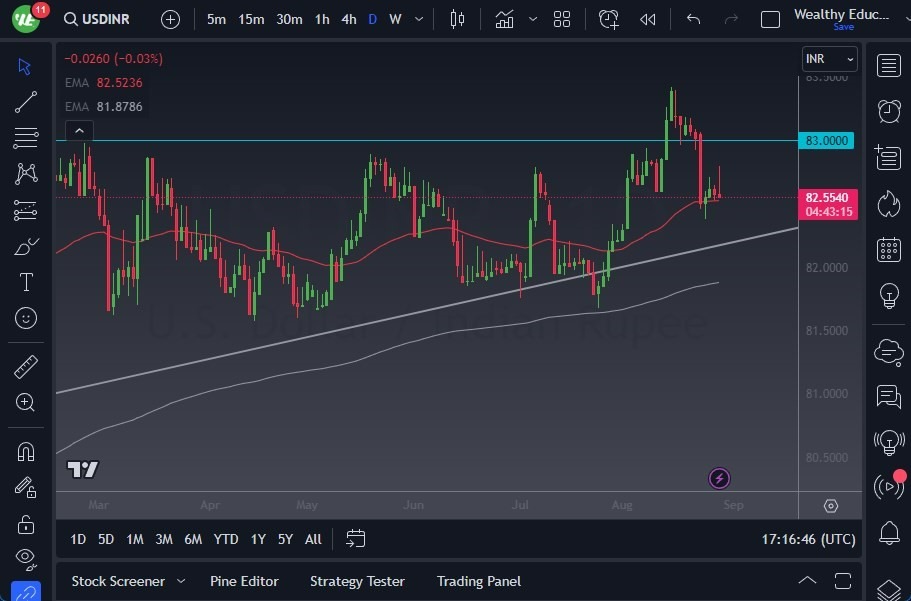The height and width of the screenshot is (601, 911).
Task: Open the Indicators dialog from top toolbar
Action: (x=504, y=18)
